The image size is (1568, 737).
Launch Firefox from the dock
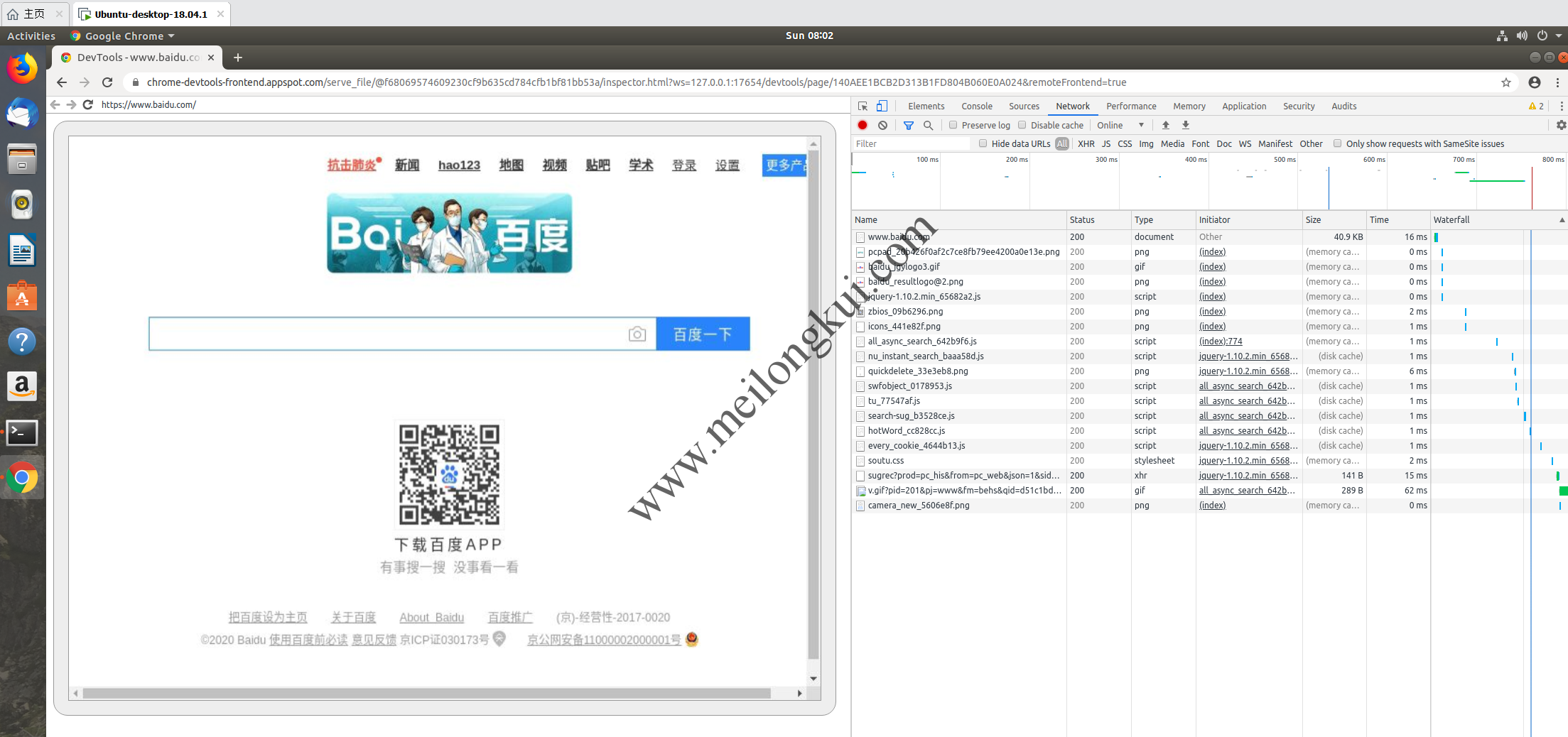click(x=22, y=68)
